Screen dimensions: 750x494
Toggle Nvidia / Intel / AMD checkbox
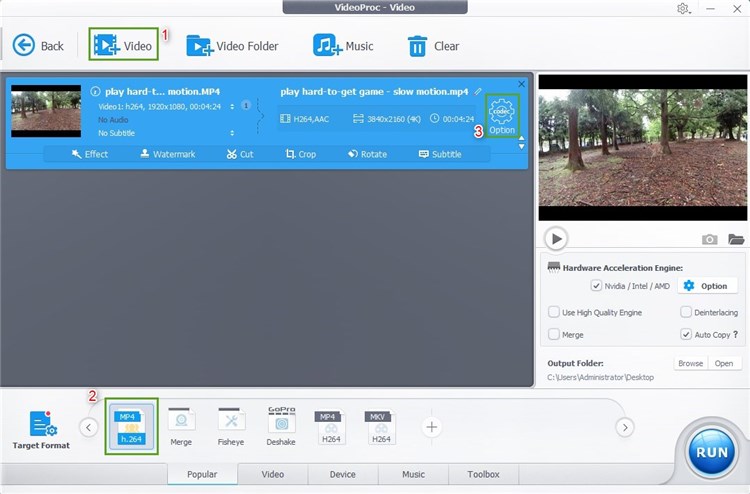tap(596, 286)
